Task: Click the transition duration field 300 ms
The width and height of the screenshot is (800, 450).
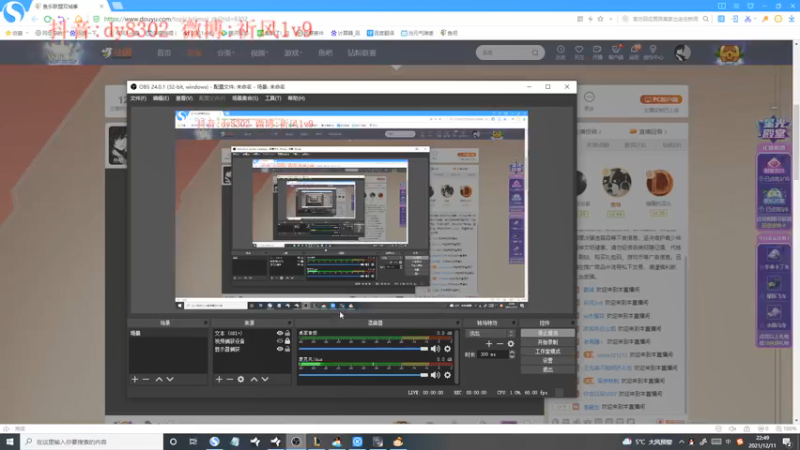Action: [492, 354]
